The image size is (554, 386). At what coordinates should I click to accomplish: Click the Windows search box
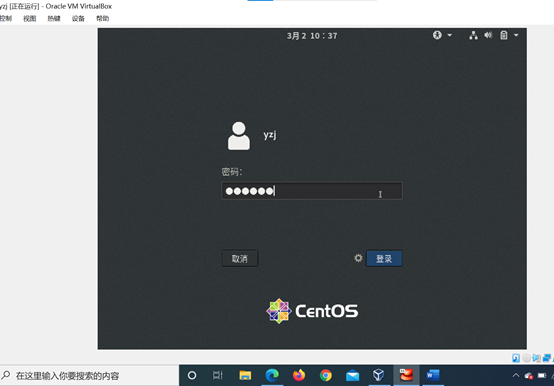[x=89, y=375]
